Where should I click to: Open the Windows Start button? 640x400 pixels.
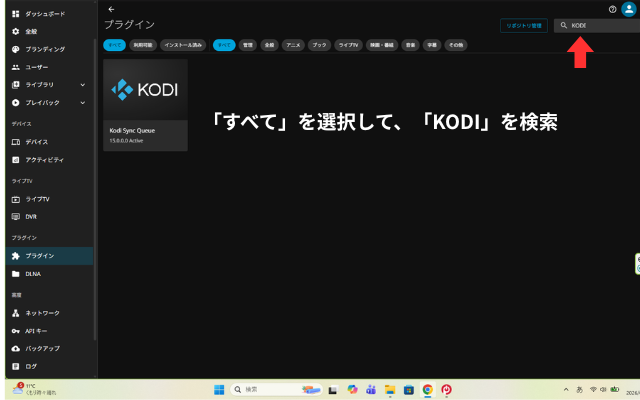point(218,389)
